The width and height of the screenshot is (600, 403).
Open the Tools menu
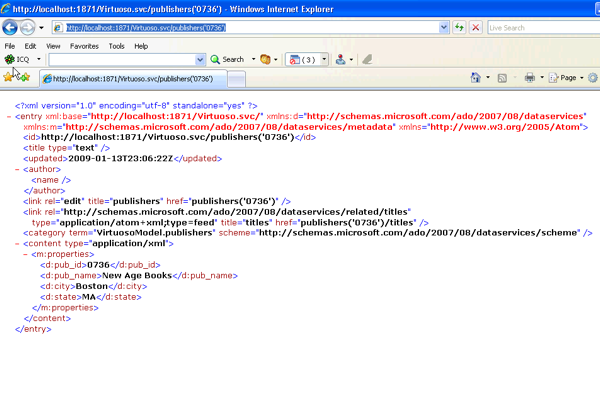coord(116,46)
